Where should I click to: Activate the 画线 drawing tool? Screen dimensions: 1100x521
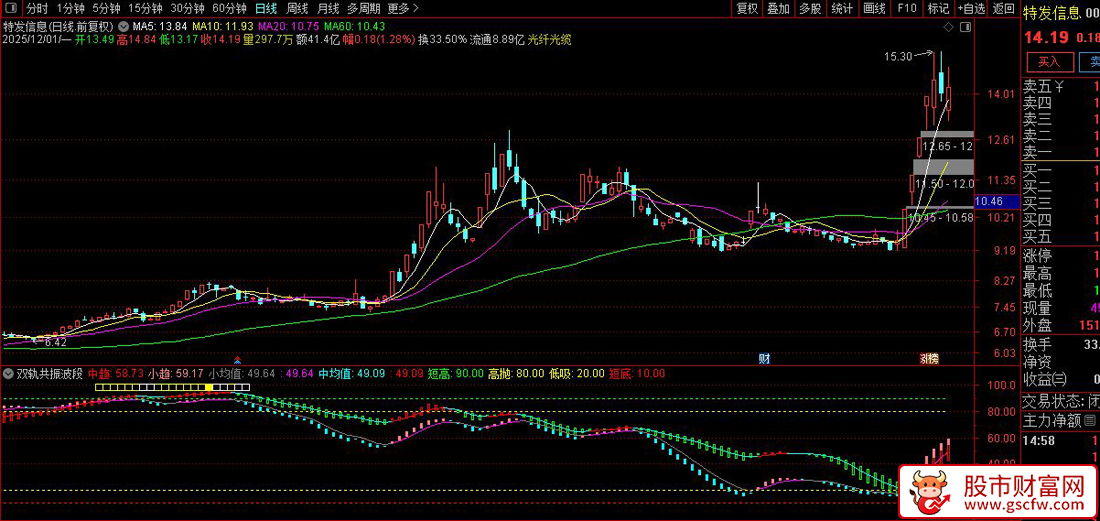[874, 8]
